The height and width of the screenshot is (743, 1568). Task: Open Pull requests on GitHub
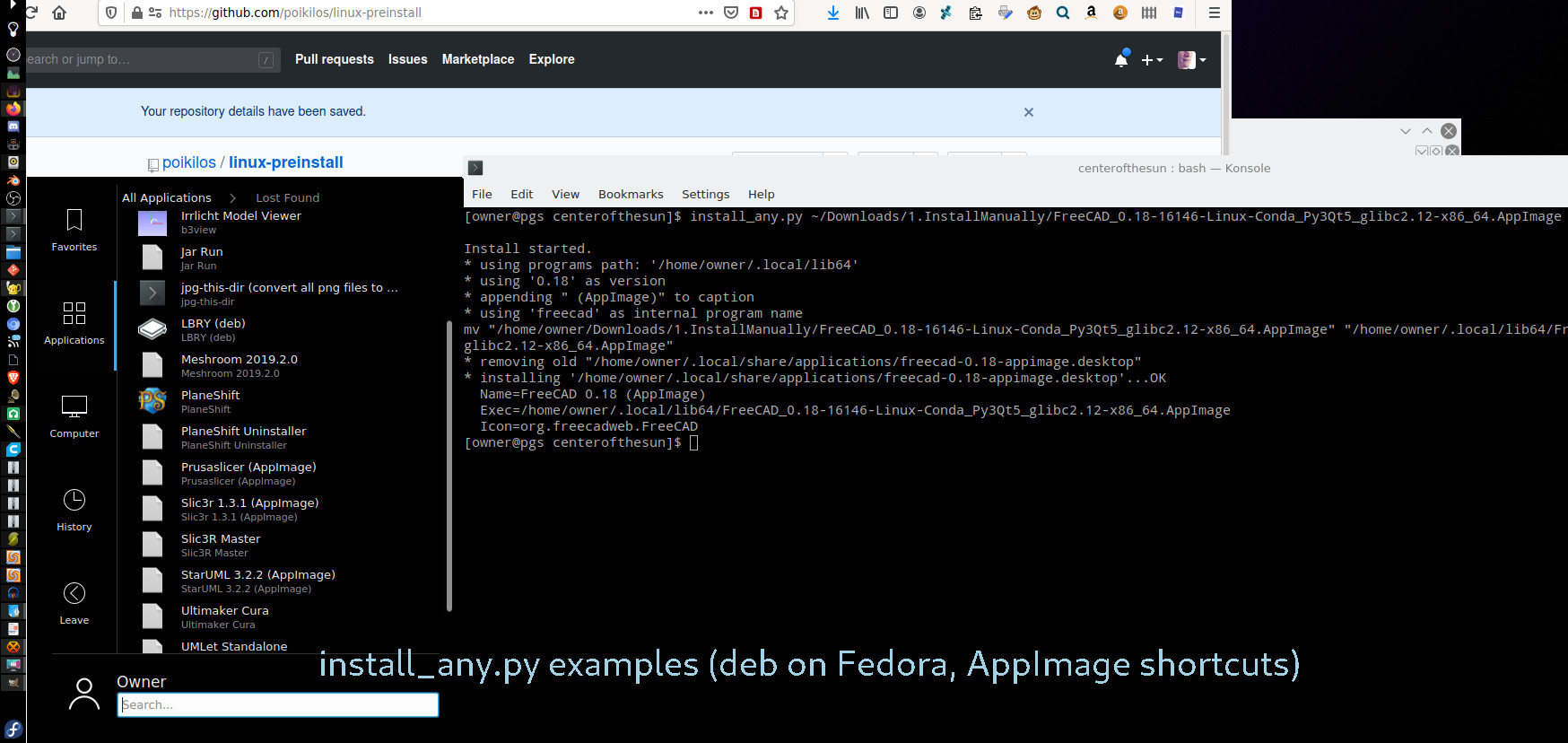[x=335, y=59]
